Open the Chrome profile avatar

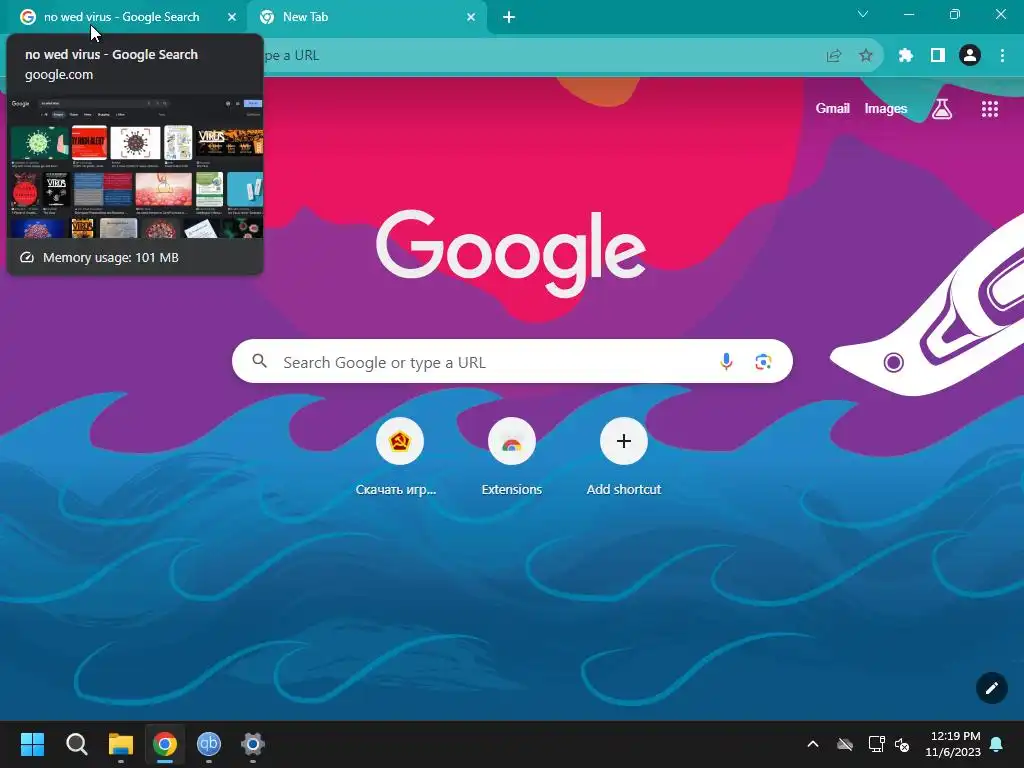970,56
